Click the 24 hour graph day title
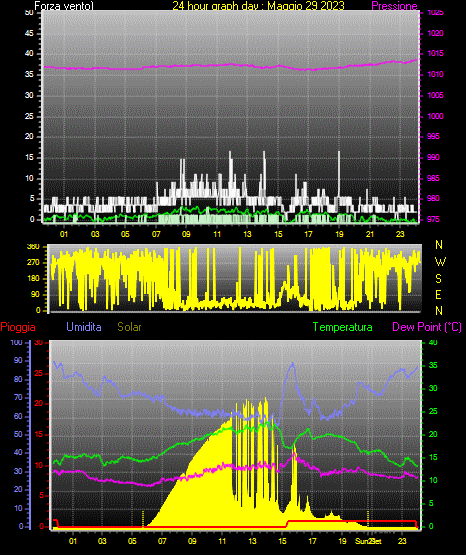Screen dimensions: 466x555 point(258,6)
